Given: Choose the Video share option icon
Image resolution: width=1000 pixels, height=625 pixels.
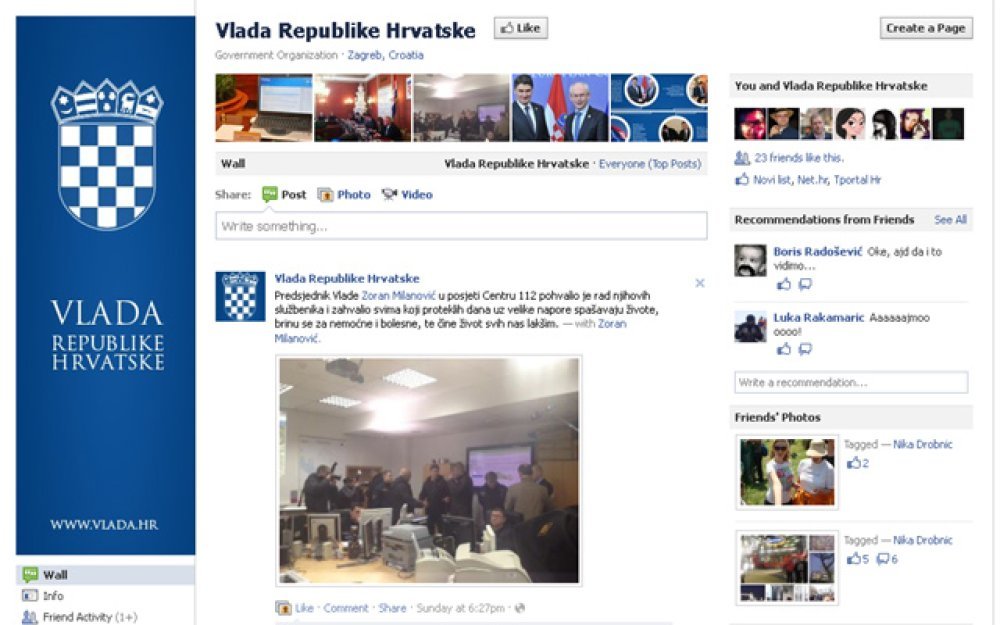Looking at the screenshot, I should tap(389, 195).
